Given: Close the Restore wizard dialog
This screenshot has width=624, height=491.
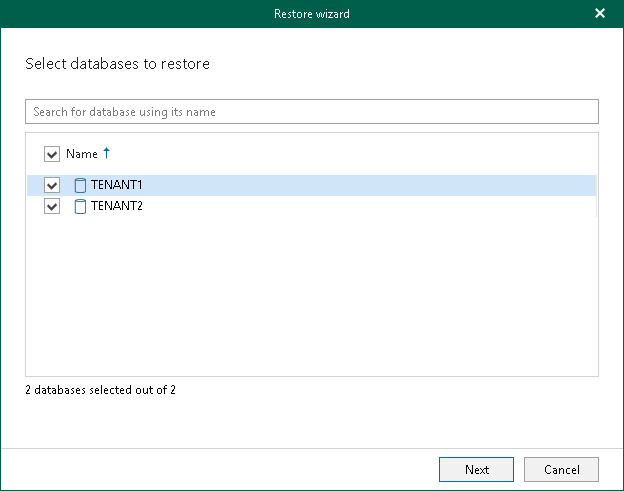Looking at the screenshot, I should (600, 13).
